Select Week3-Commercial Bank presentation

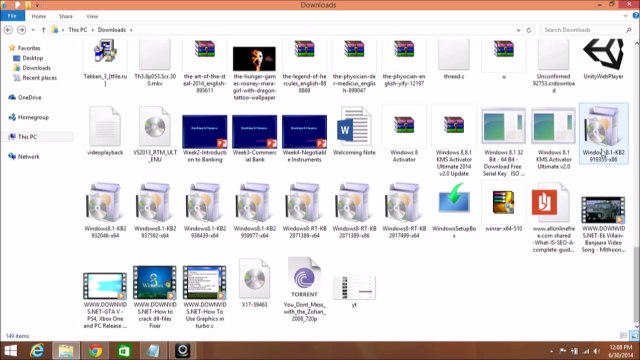pos(254,138)
